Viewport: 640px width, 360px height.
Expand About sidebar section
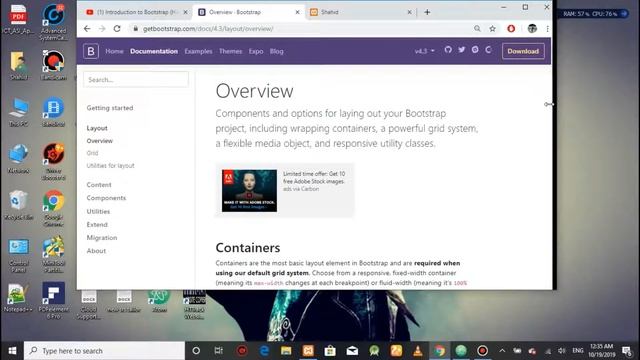pyautogui.click(x=96, y=251)
